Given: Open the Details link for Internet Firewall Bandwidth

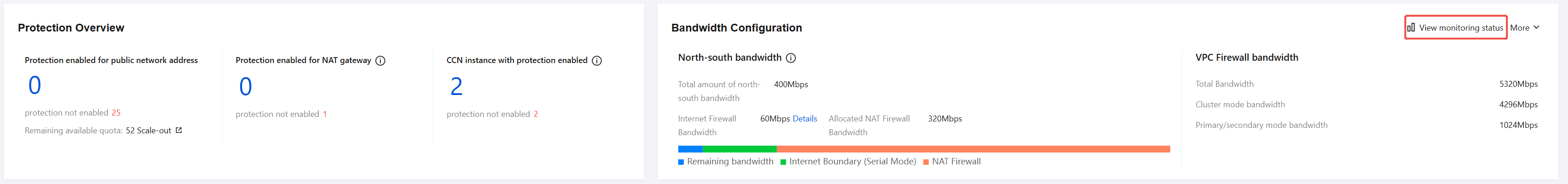Looking at the screenshot, I should tap(805, 118).
